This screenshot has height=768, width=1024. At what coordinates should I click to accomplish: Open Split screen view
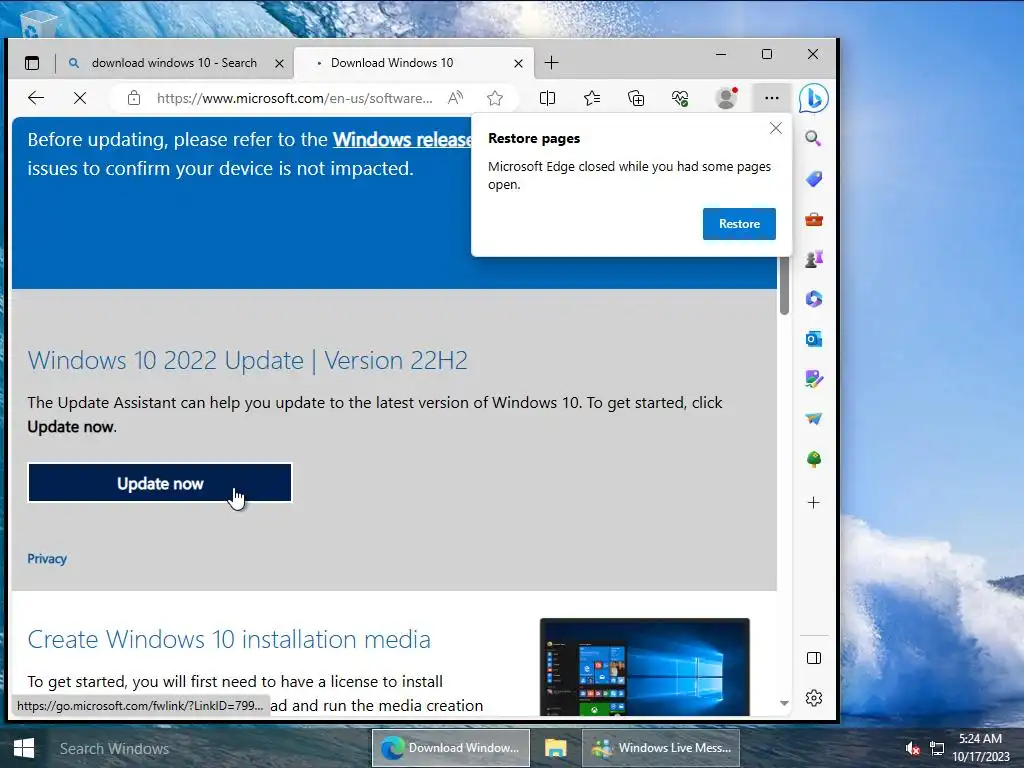[547, 98]
